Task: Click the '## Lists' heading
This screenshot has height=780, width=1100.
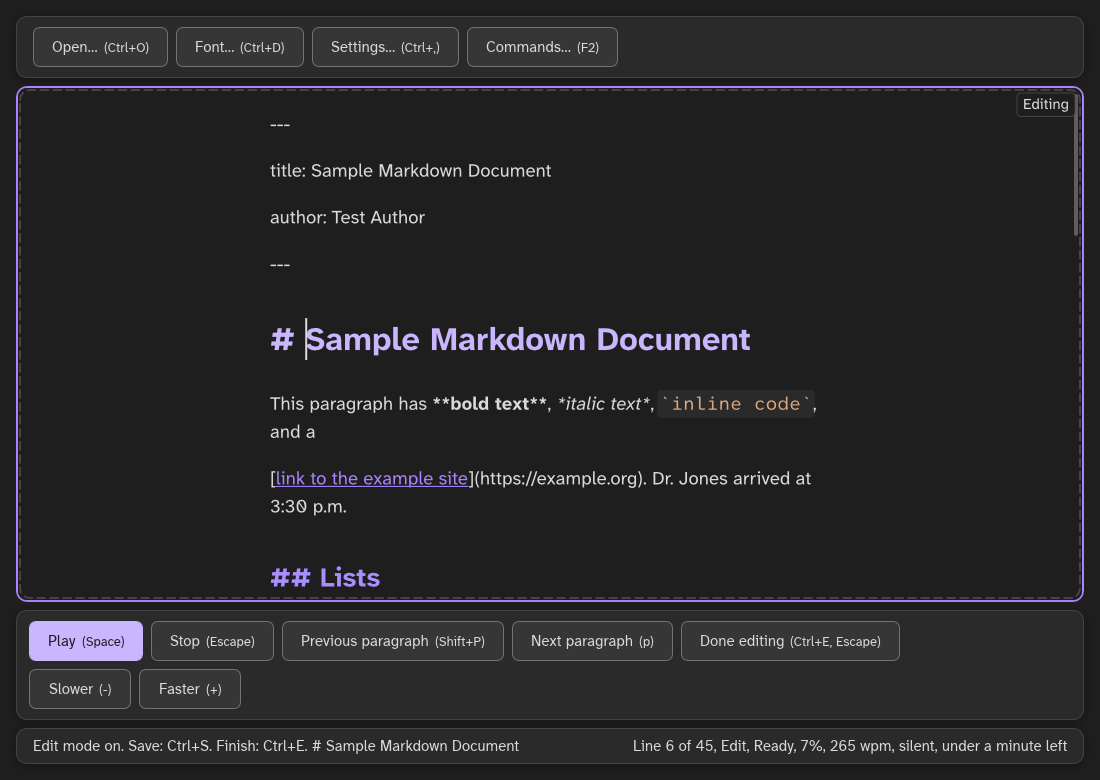Action: tap(325, 577)
